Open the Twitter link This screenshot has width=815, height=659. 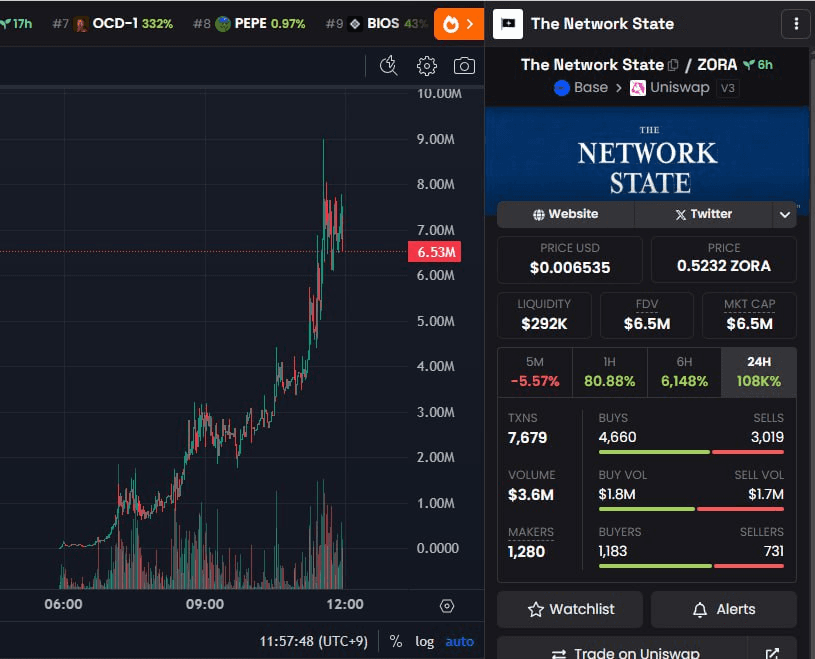click(x=704, y=214)
